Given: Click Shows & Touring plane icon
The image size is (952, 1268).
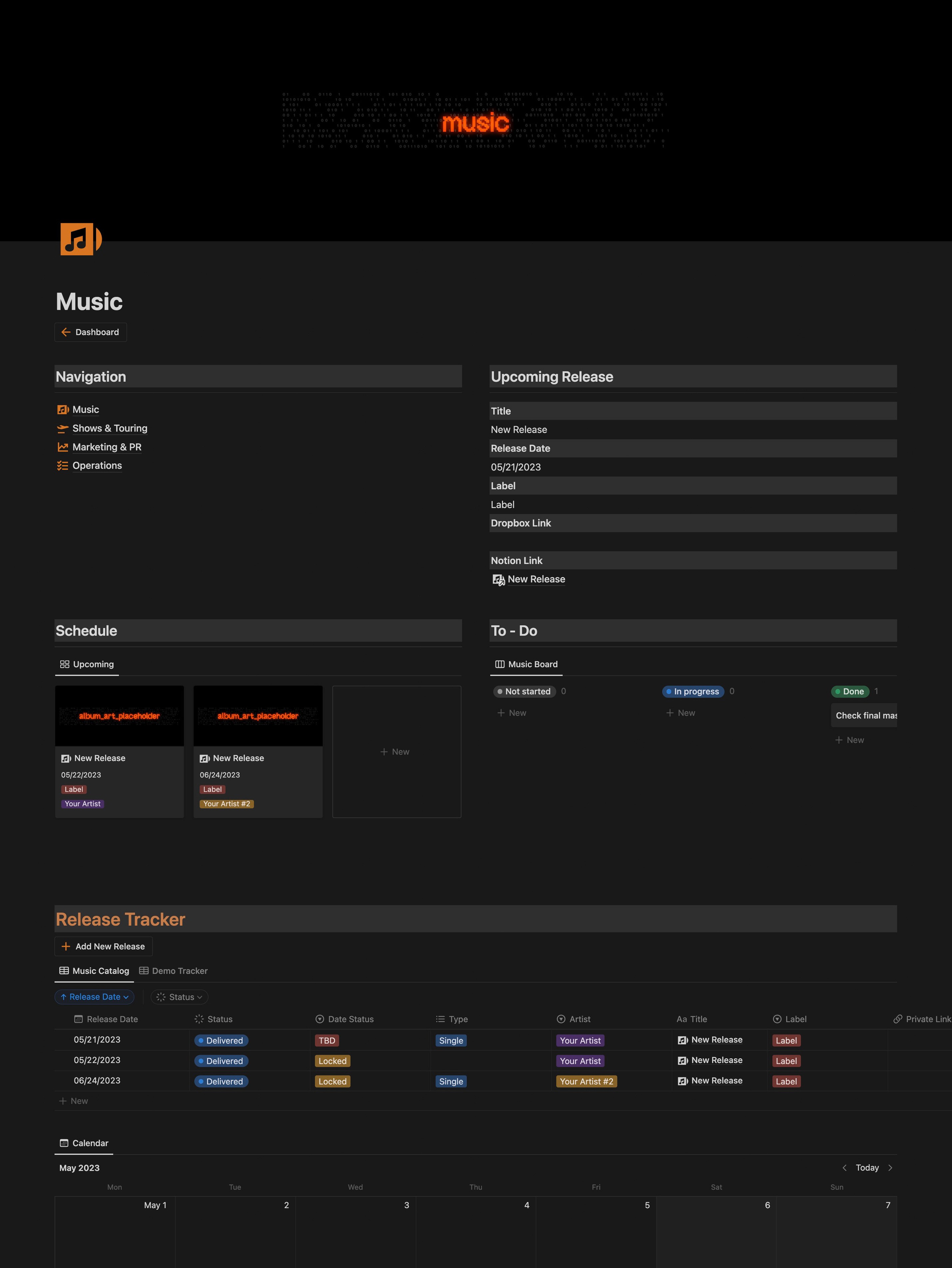Looking at the screenshot, I should (x=63, y=428).
